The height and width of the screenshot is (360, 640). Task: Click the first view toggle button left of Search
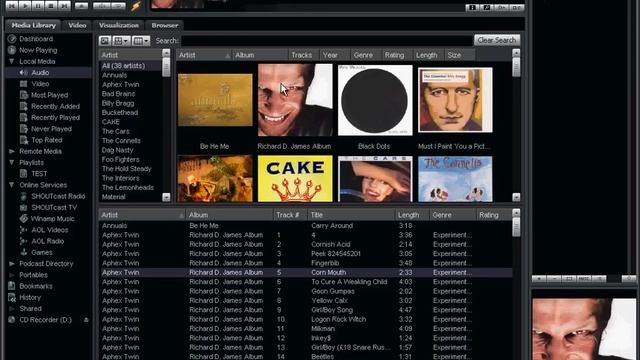tap(105, 41)
